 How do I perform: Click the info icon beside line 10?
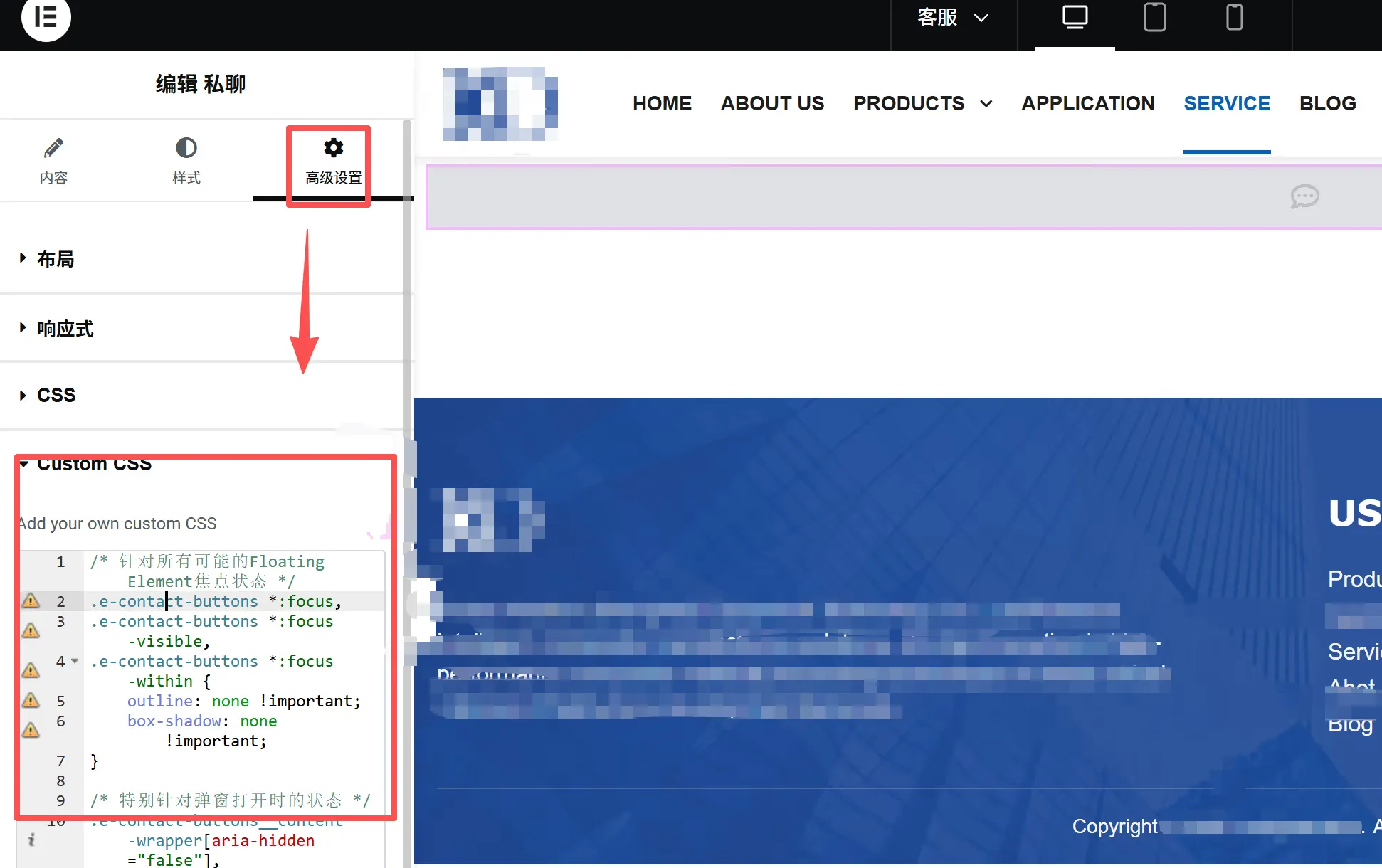click(31, 840)
